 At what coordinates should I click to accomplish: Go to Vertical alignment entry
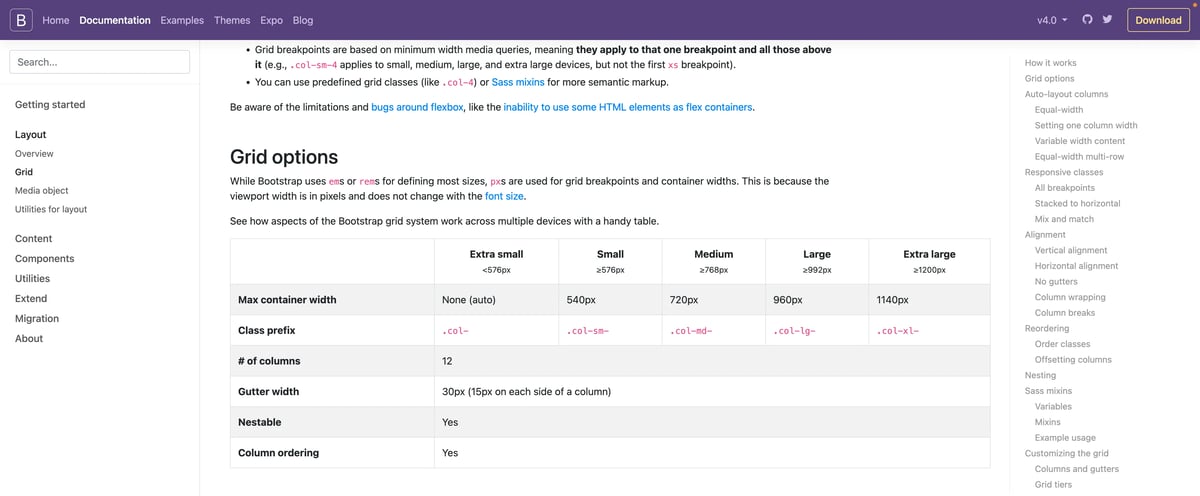click(1071, 250)
